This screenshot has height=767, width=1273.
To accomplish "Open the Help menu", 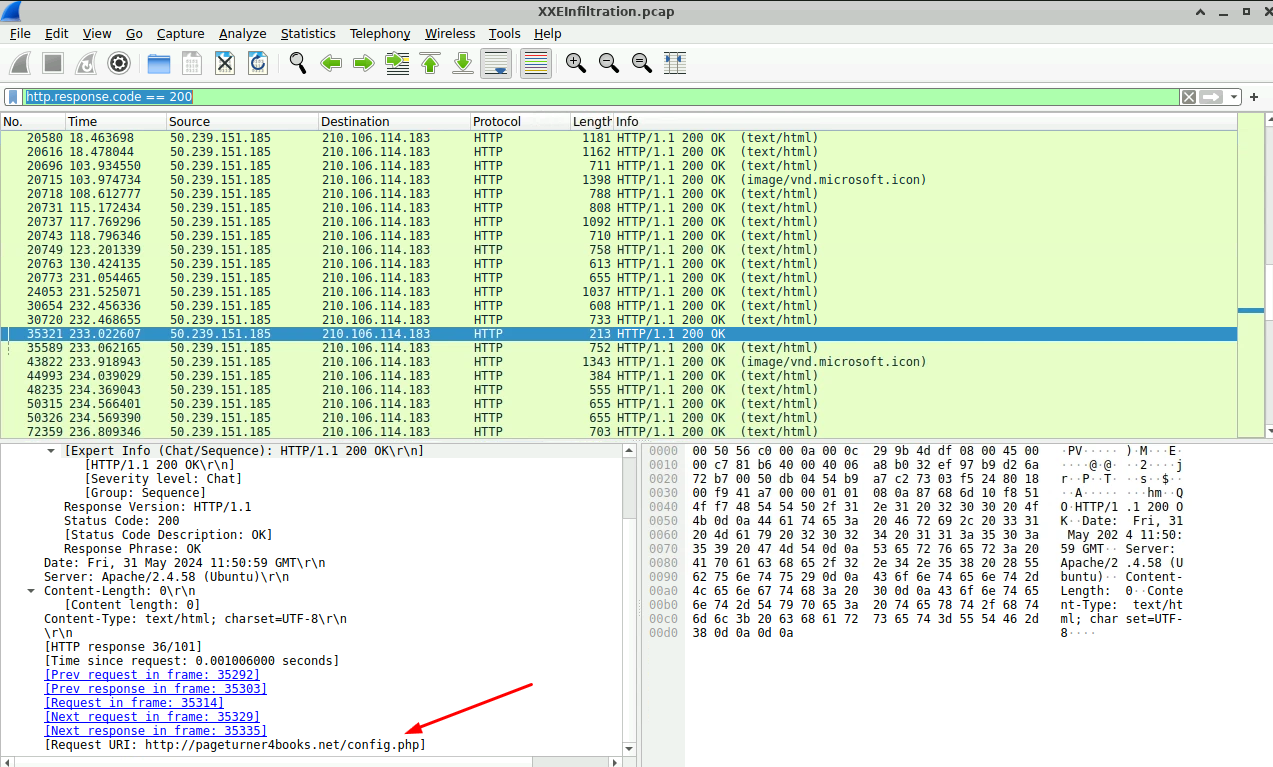I will tap(547, 33).
